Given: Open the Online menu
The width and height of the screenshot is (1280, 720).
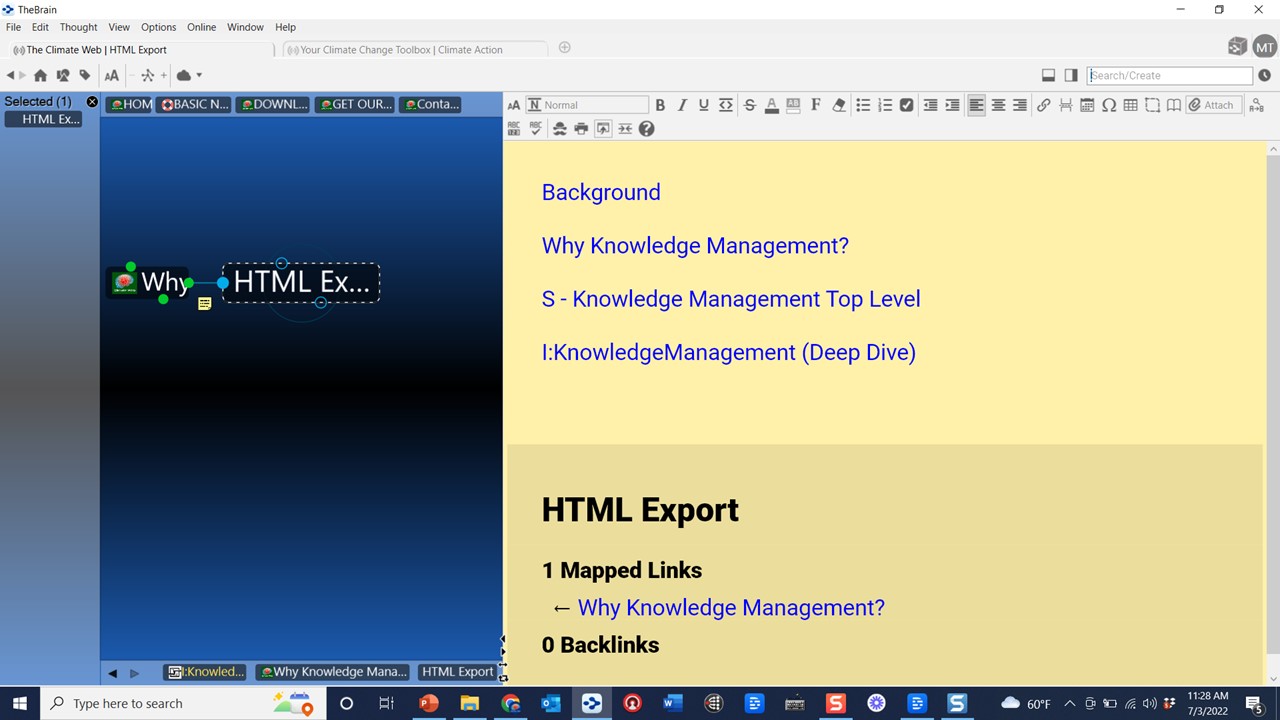Looking at the screenshot, I should click(201, 27).
